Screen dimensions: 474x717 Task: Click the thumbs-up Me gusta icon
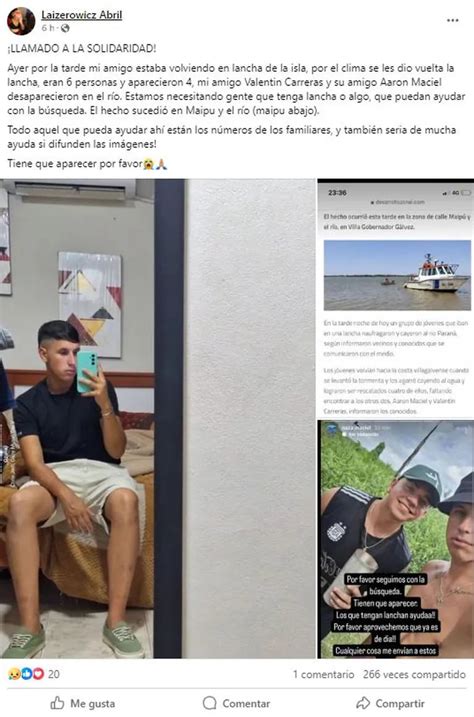[x=57, y=703]
